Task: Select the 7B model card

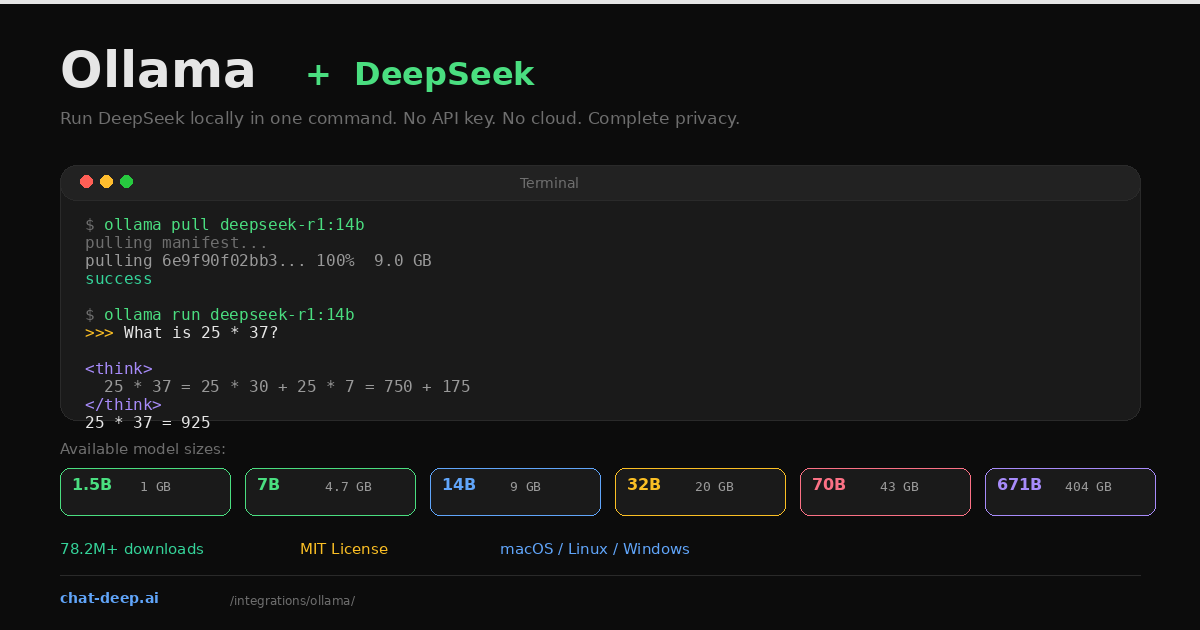Action: point(330,491)
